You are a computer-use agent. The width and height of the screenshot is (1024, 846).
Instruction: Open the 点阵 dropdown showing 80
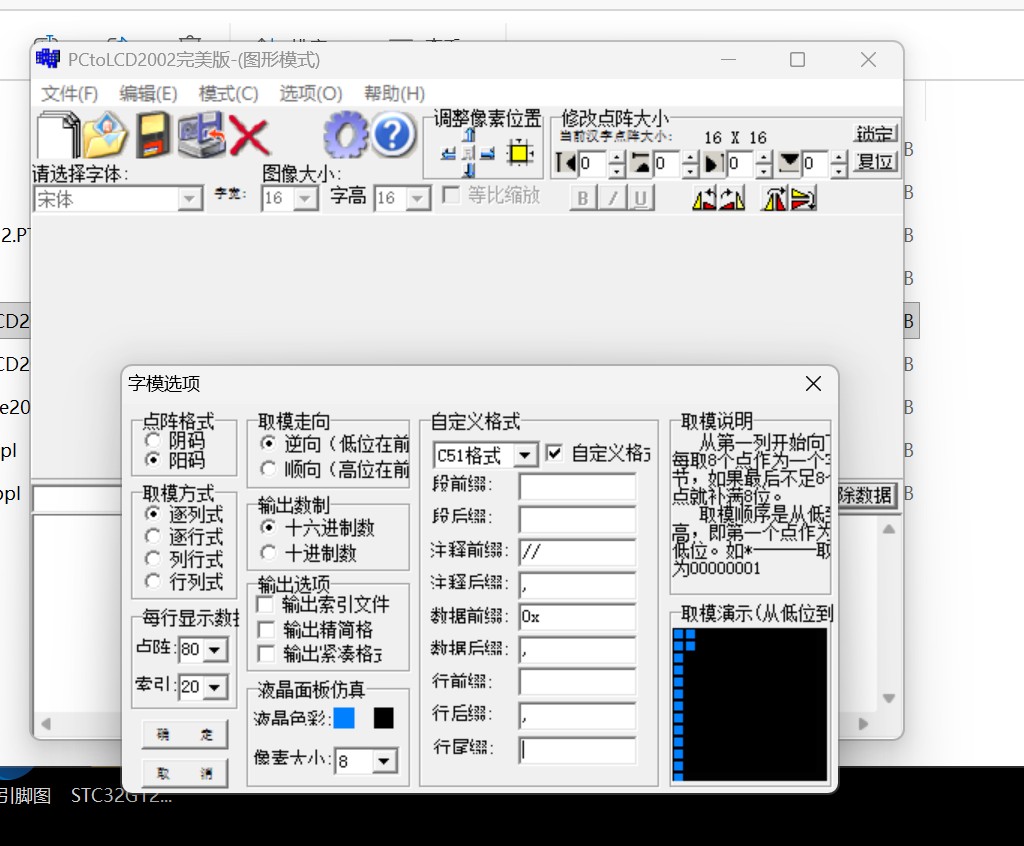click(x=215, y=650)
